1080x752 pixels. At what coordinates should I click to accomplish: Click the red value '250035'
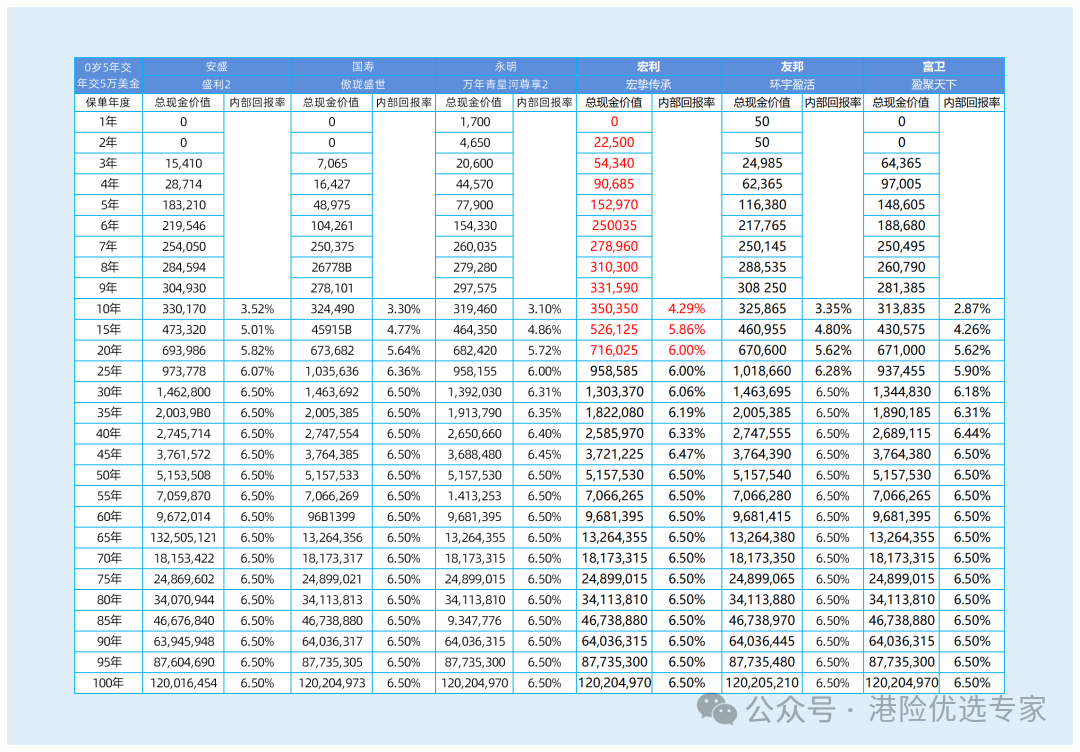point(614,226)
